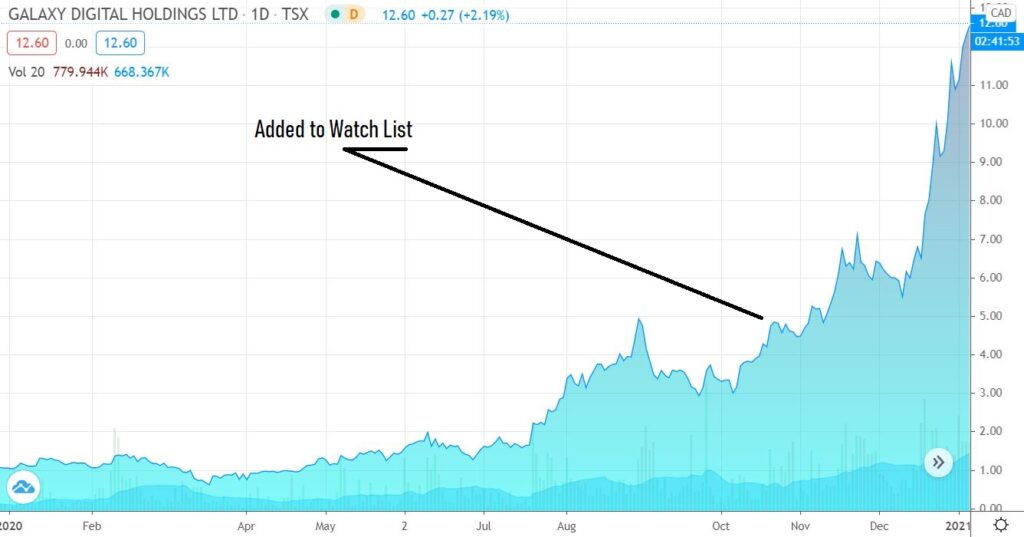Click the 6.00 price axis label
Image resolution: width=1024 pixels, height=537 pixels.
tap(991, 278)
